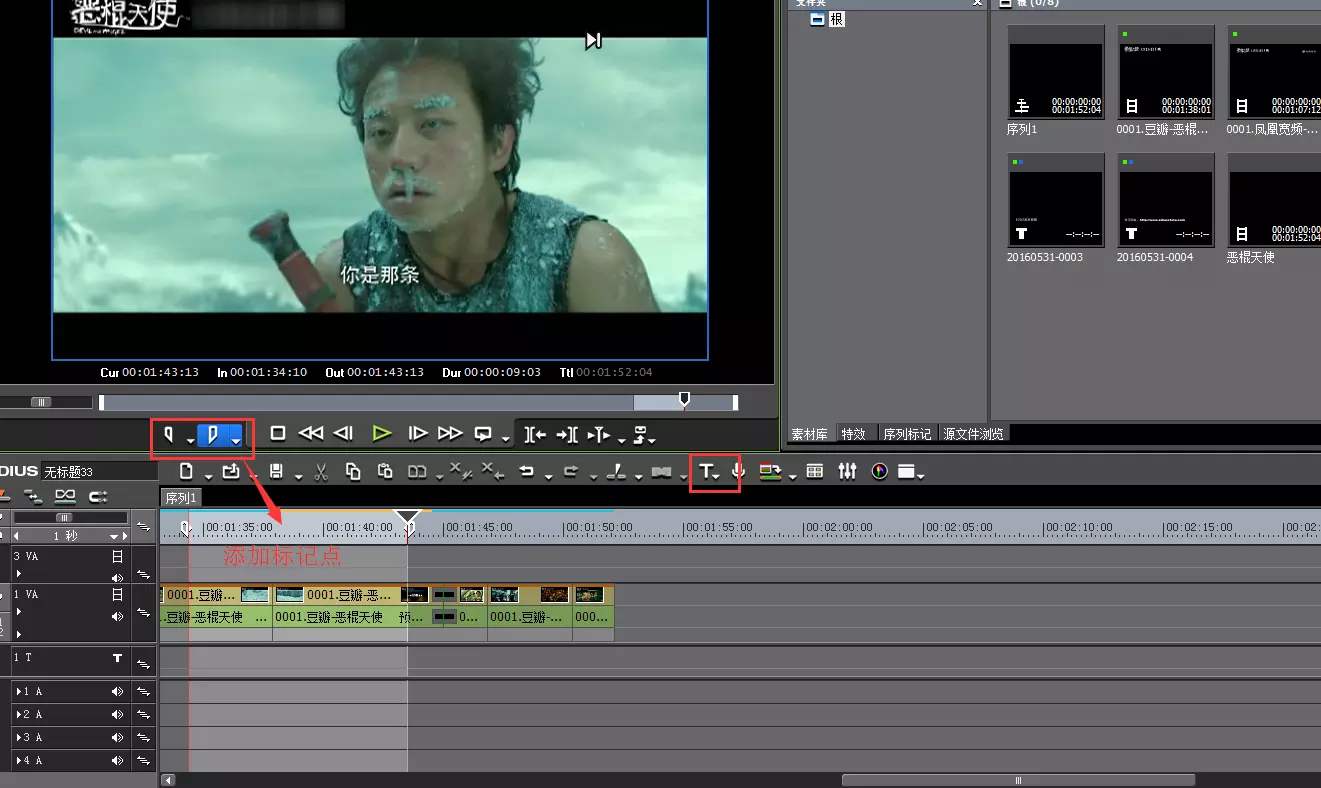
Task: Open the audio mixer icon
Action: point(847,471)
